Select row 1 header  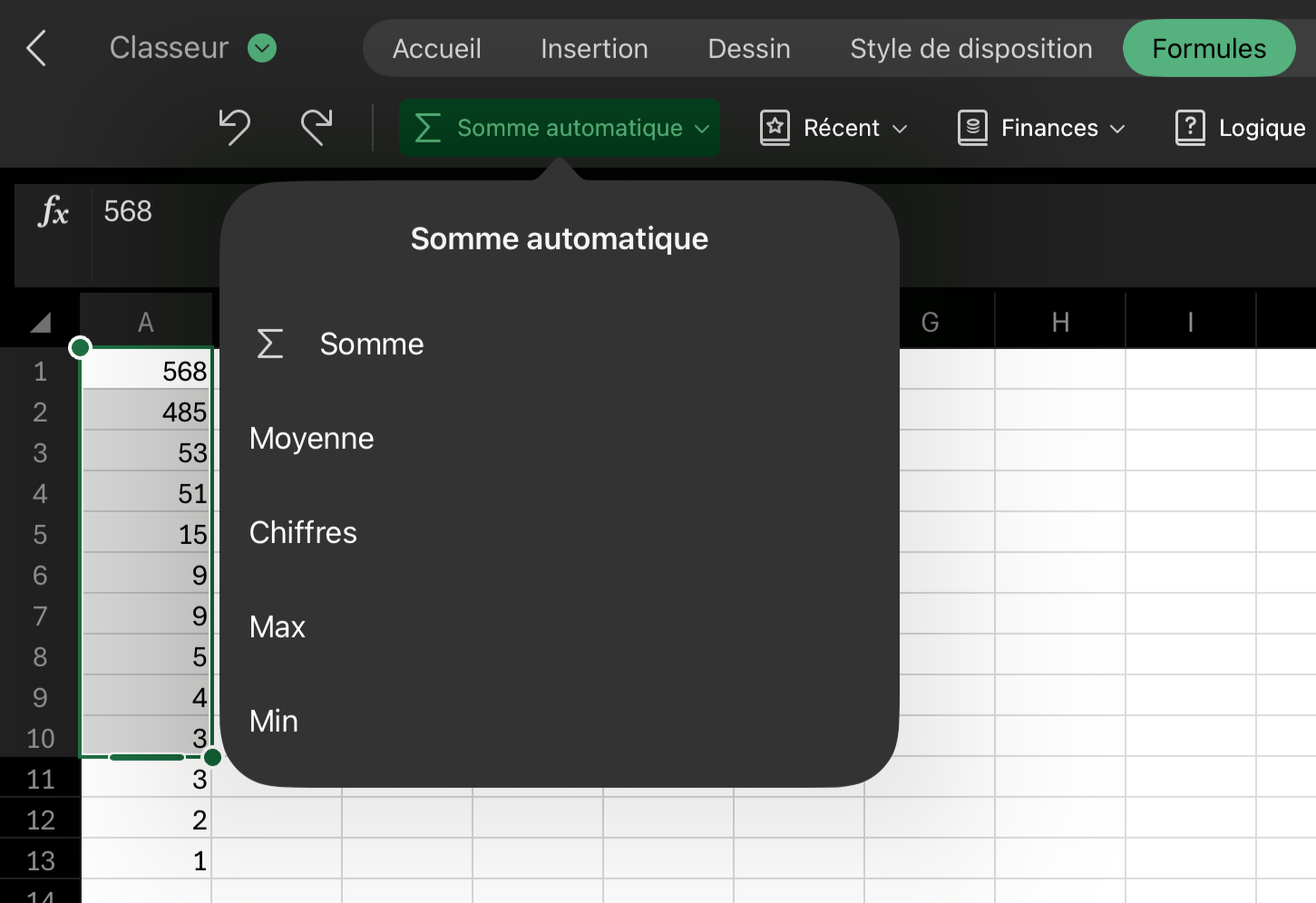(40, 371)
